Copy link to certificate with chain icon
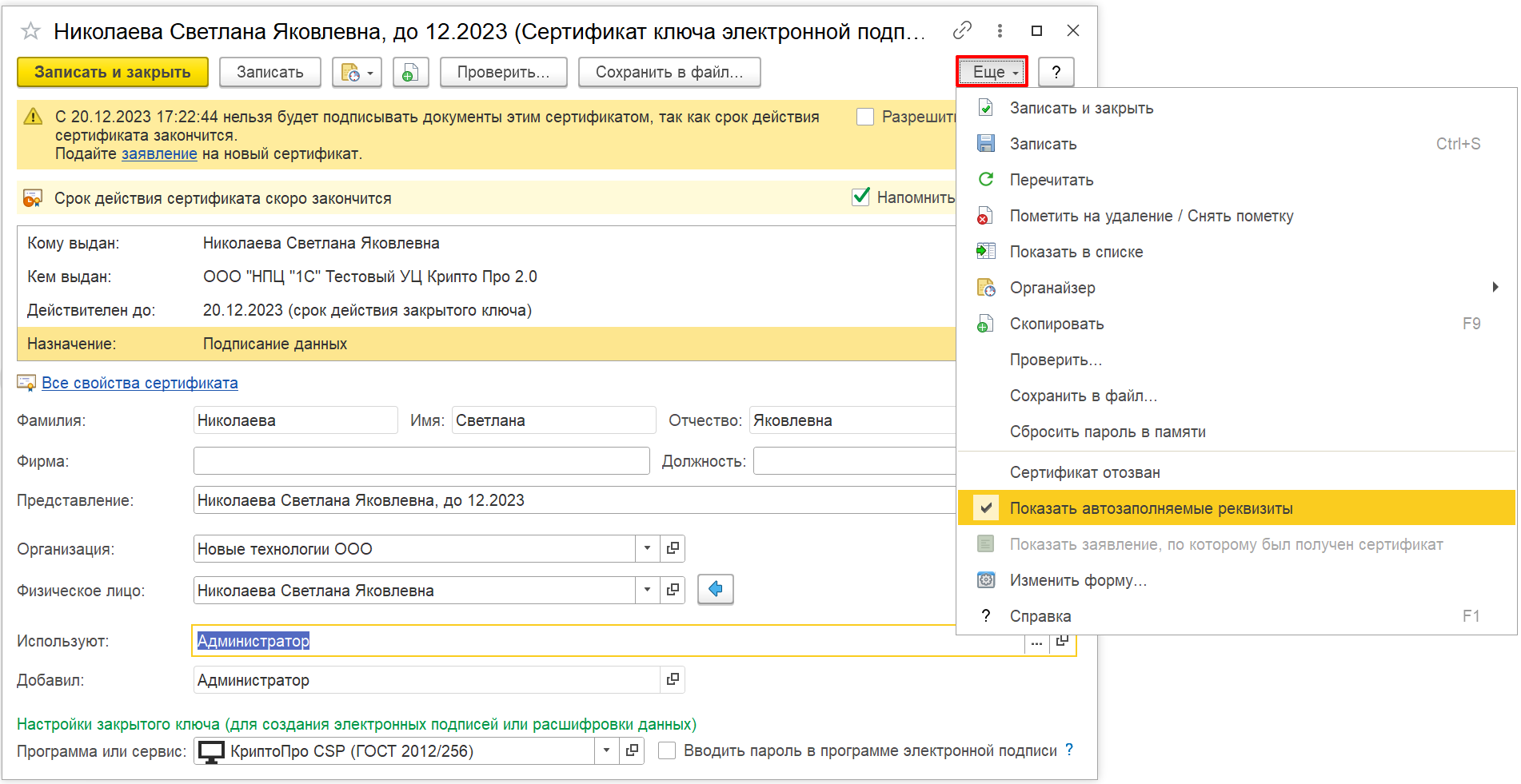The width and height of the screenshot is (1521, 784). (x=962, y=30)
